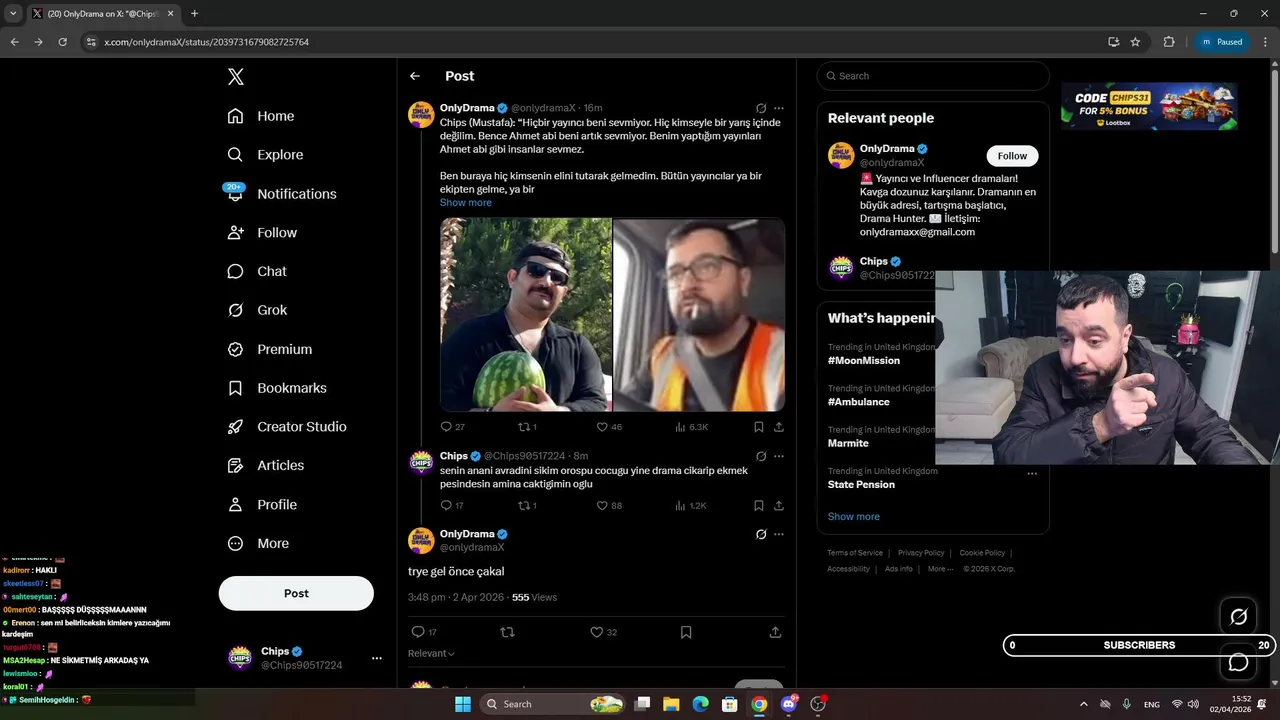Open File Explorer from taskbar
1280x720 pixels.
click(671, 704)
